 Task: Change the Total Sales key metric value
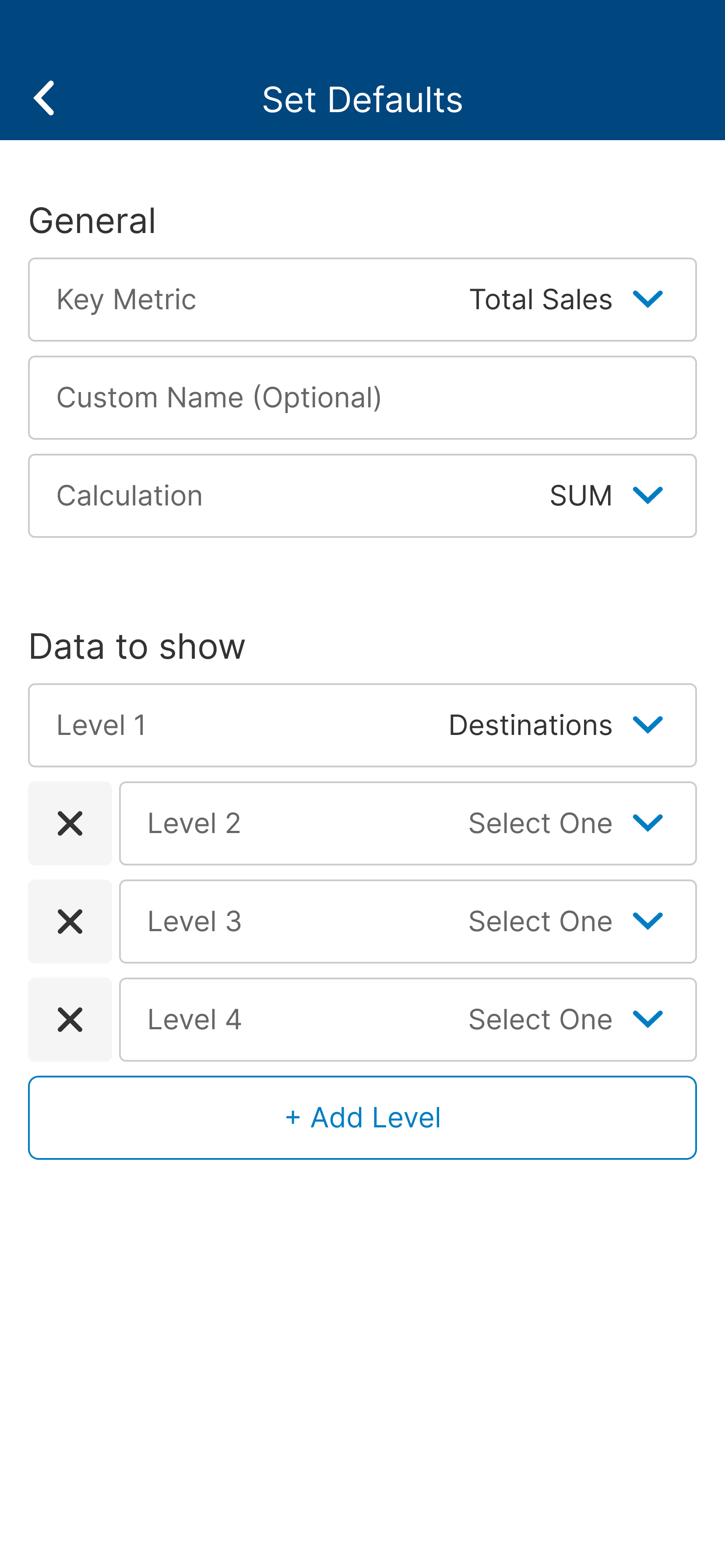[x=540, y=300]
